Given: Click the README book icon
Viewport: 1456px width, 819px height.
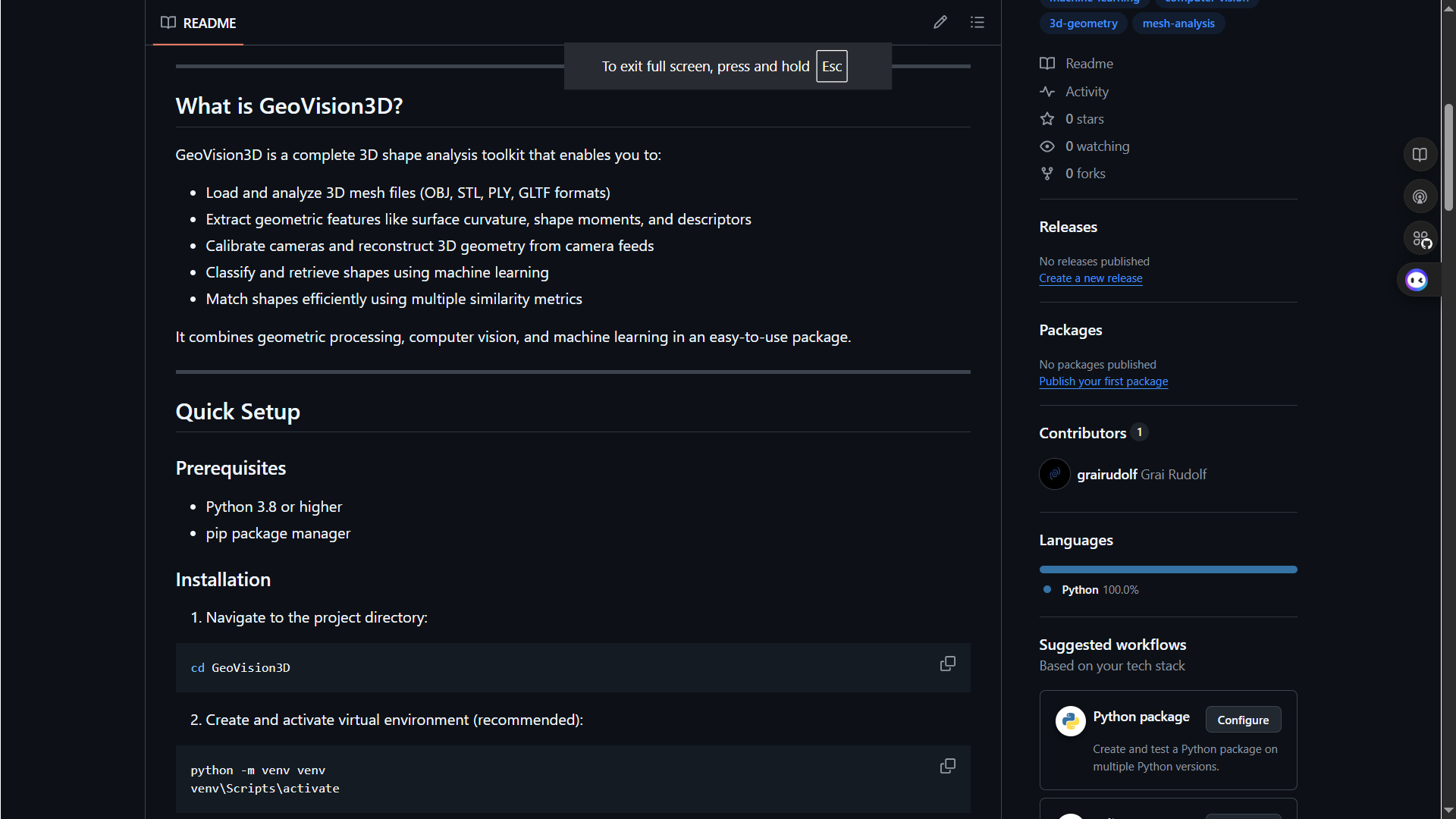Looking at the screenshot, I should pos(168,23).
